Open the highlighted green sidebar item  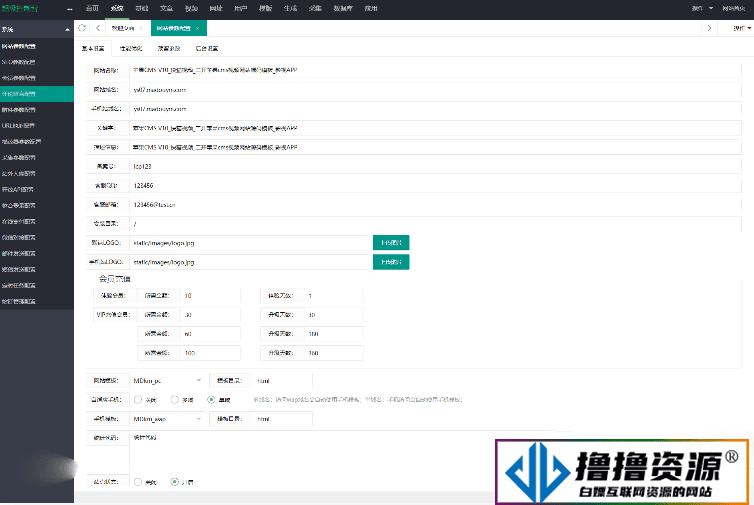(37, 94)
